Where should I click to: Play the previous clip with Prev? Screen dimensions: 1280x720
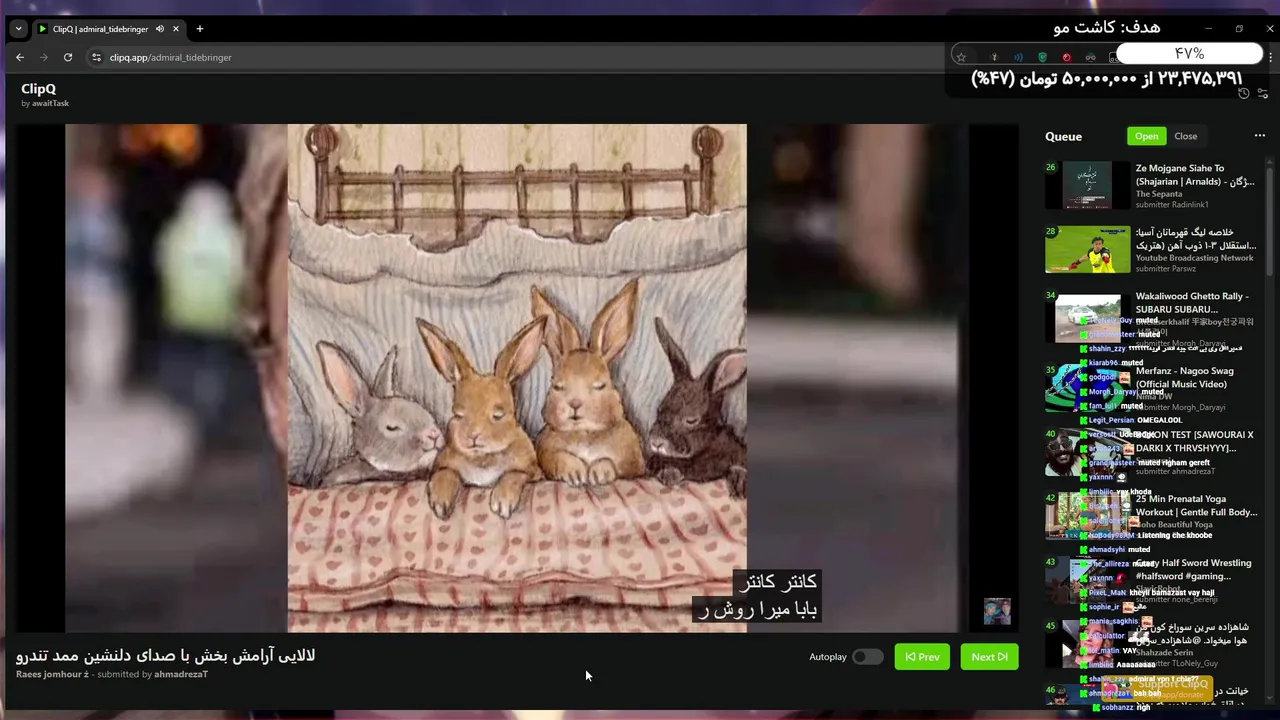[922, 657]
